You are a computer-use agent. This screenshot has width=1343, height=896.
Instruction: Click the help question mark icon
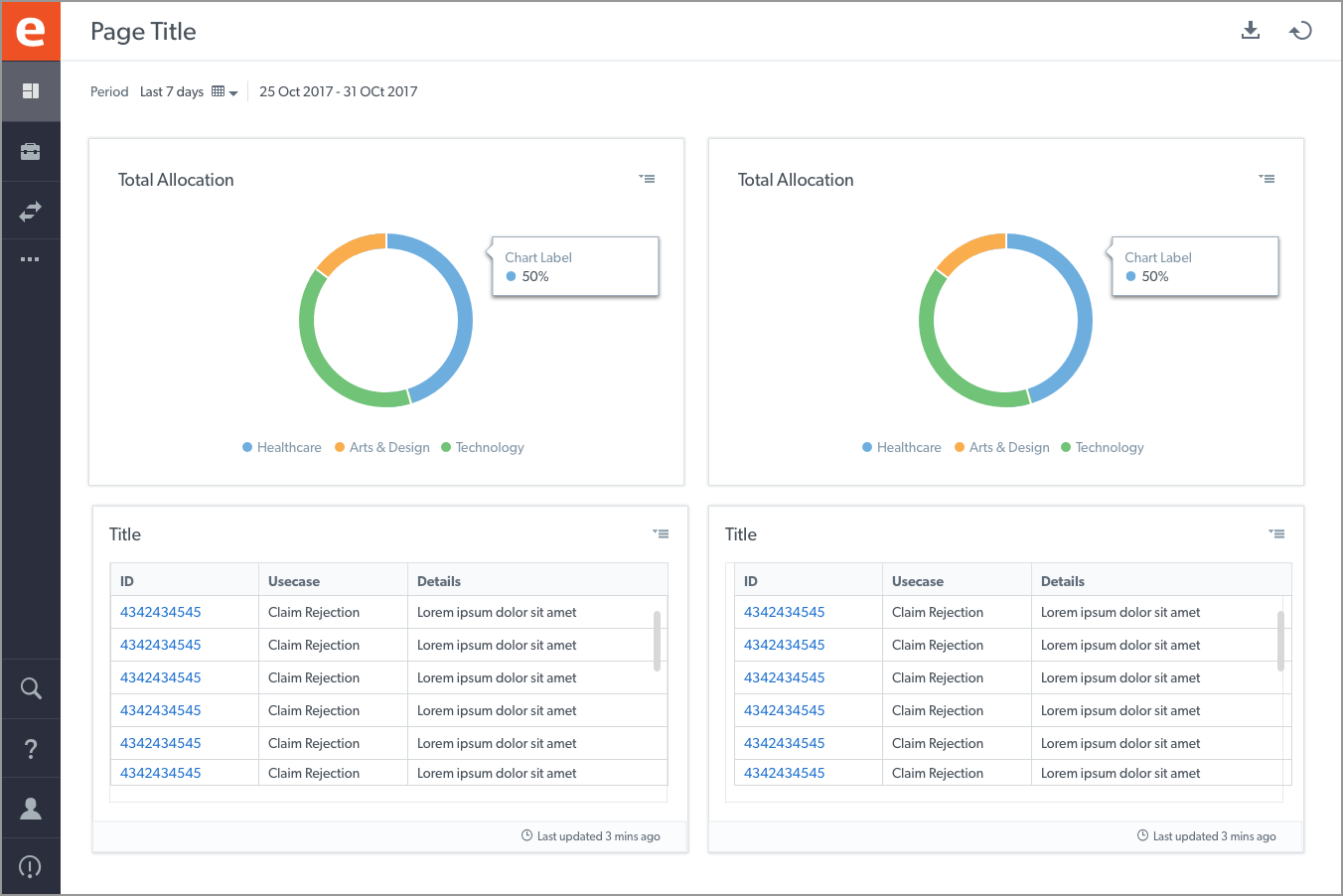click(31, 748)
